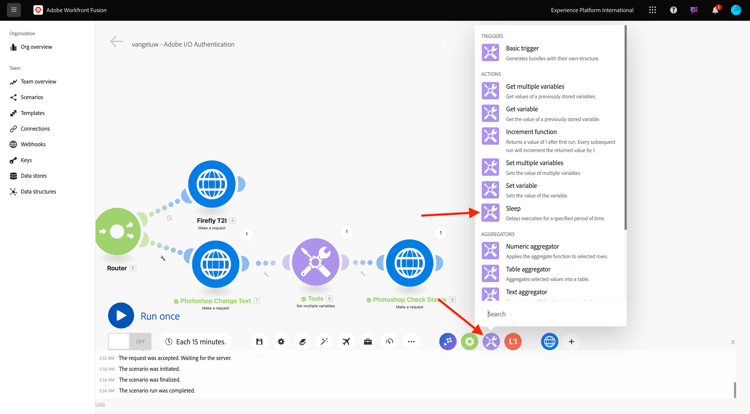This screenshot has height=414, width=750.
Task: Click the history gauge icon
Action: click(x=389, y=341)
